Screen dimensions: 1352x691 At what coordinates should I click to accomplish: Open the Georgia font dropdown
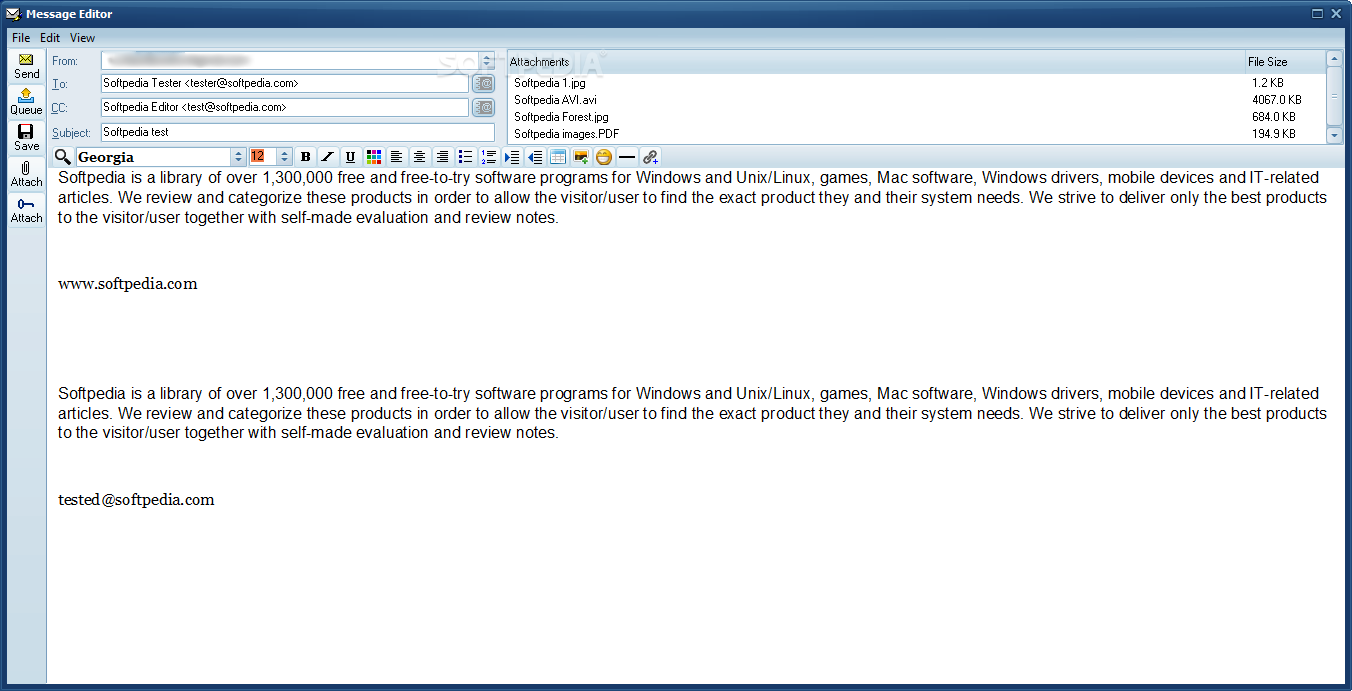pyautogui.click(x=238, y=157)
